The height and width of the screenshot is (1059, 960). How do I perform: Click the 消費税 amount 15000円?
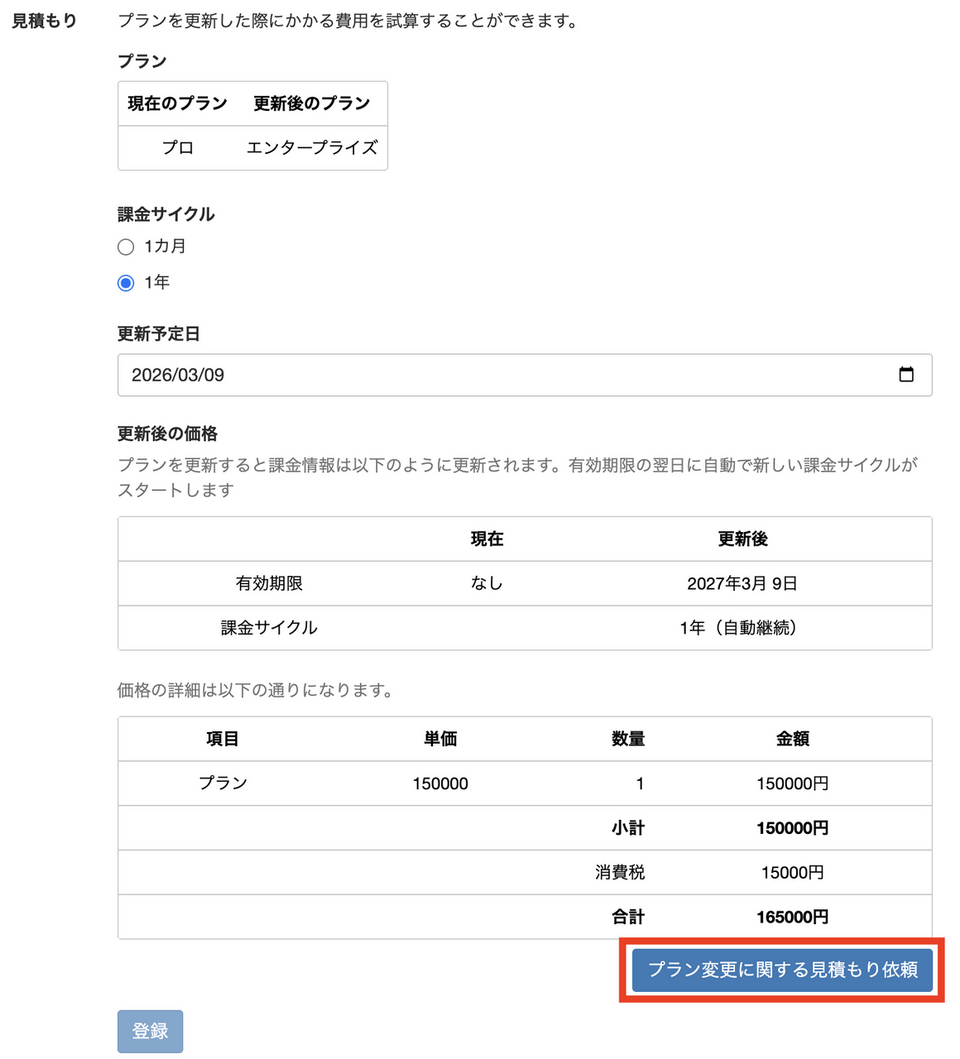792,872
